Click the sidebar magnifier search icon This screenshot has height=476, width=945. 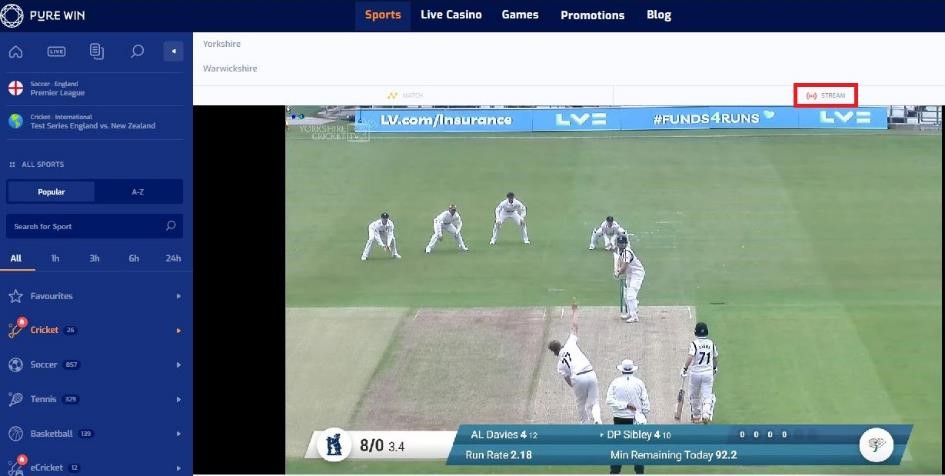pyautogui.click(x=138, y=51)
